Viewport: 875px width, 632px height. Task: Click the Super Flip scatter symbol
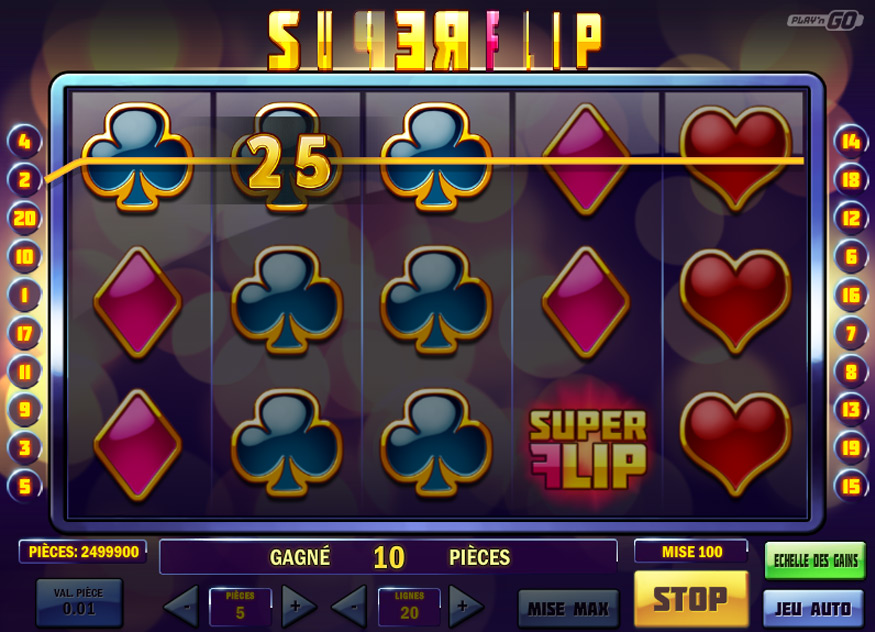588,448
